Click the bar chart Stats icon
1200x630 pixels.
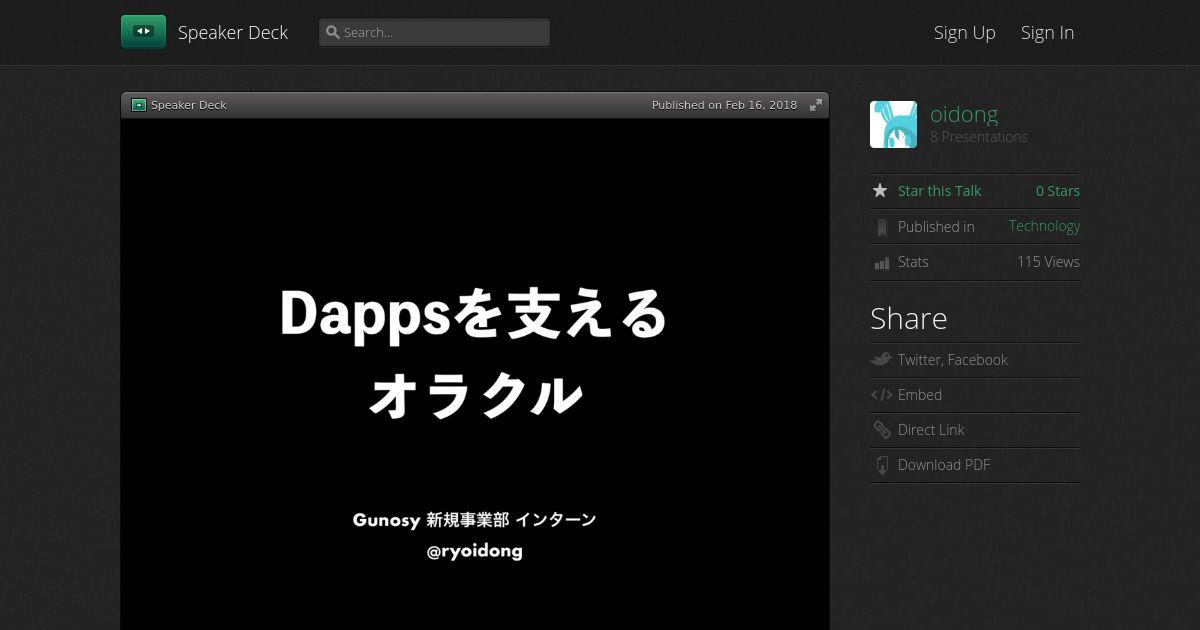881,262
